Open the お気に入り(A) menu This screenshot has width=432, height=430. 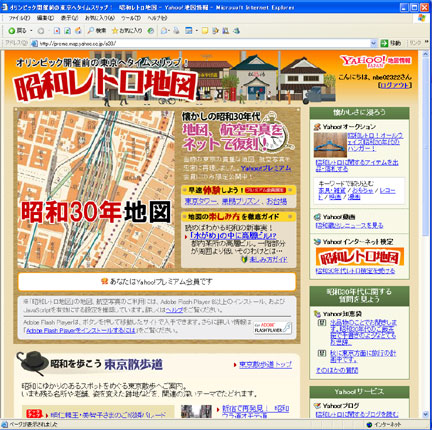tap(100, 18)
